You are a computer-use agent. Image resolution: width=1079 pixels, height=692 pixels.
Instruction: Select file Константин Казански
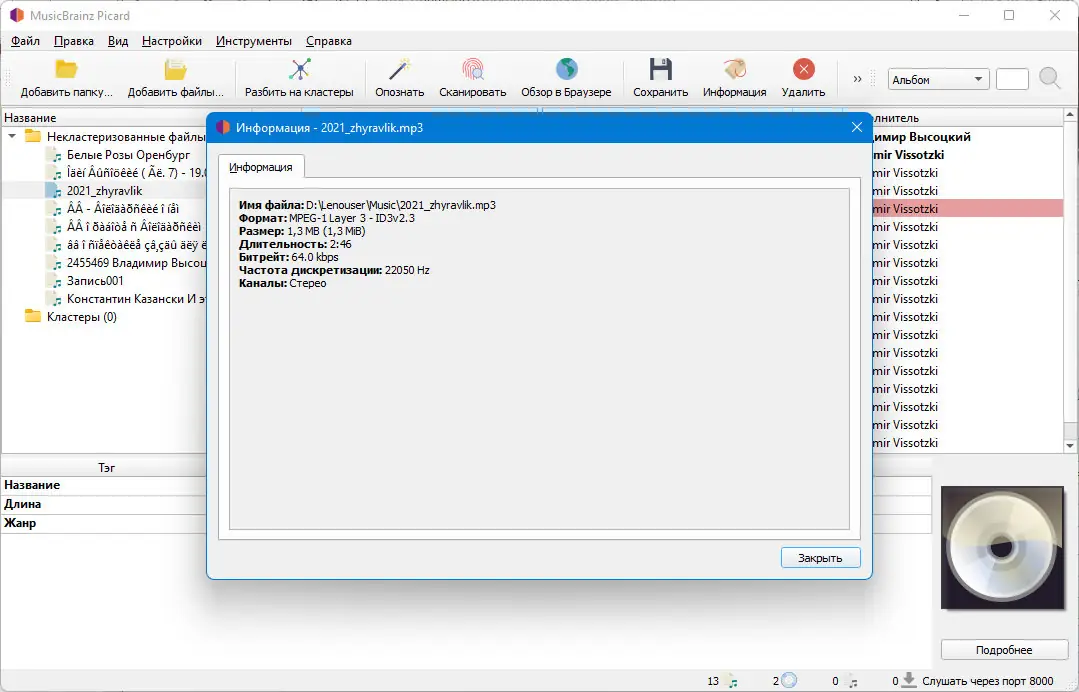pos(136,299)
